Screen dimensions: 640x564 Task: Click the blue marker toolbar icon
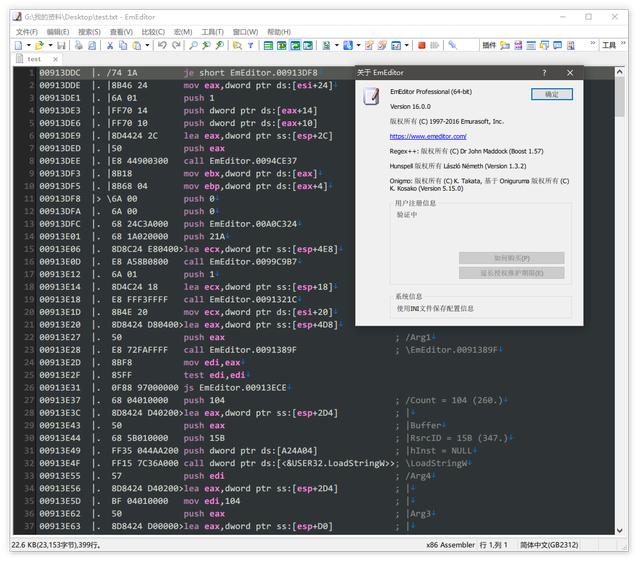tap(348, 45)
